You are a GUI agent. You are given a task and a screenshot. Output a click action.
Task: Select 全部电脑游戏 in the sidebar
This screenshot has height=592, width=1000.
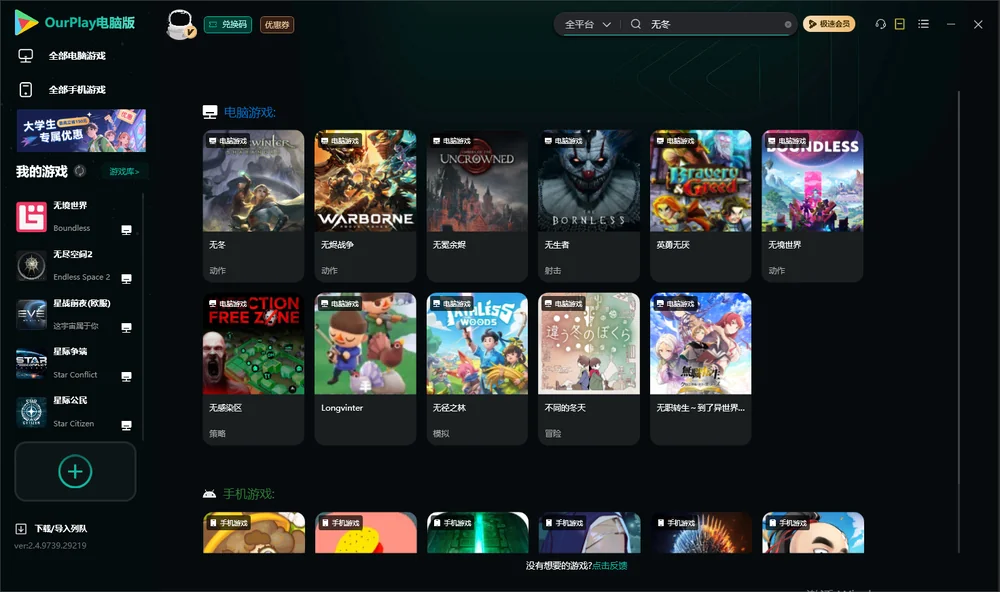pos(77,56)
